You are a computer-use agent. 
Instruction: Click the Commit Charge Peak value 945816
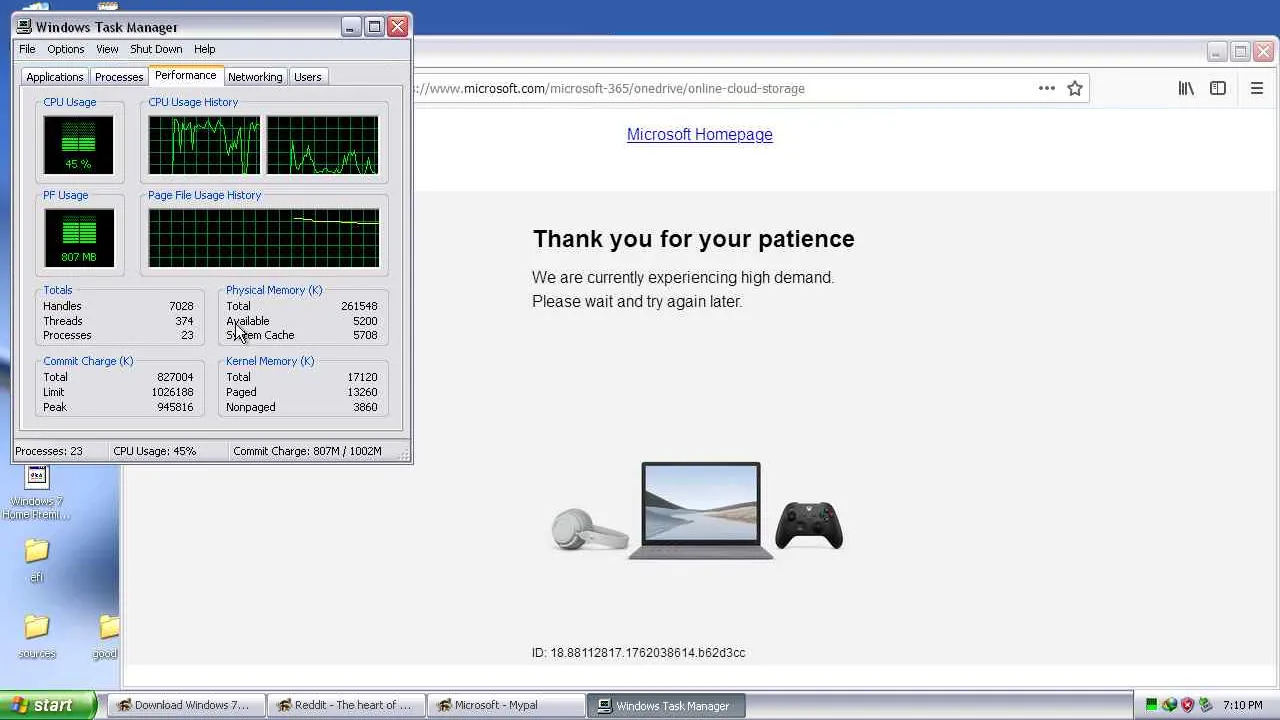(x=175, y=407)
